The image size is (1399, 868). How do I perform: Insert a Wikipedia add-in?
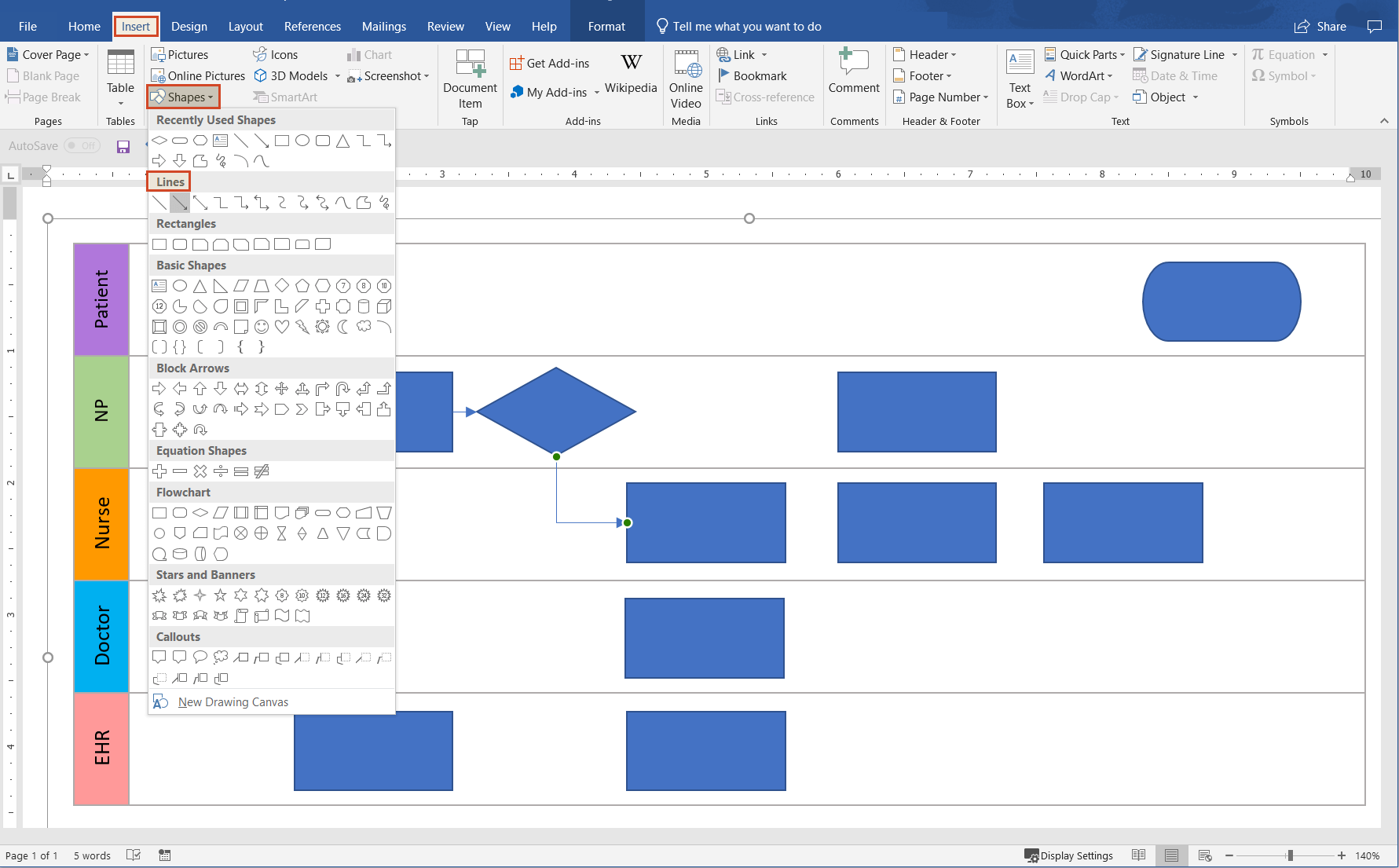(x=631, y=73)
